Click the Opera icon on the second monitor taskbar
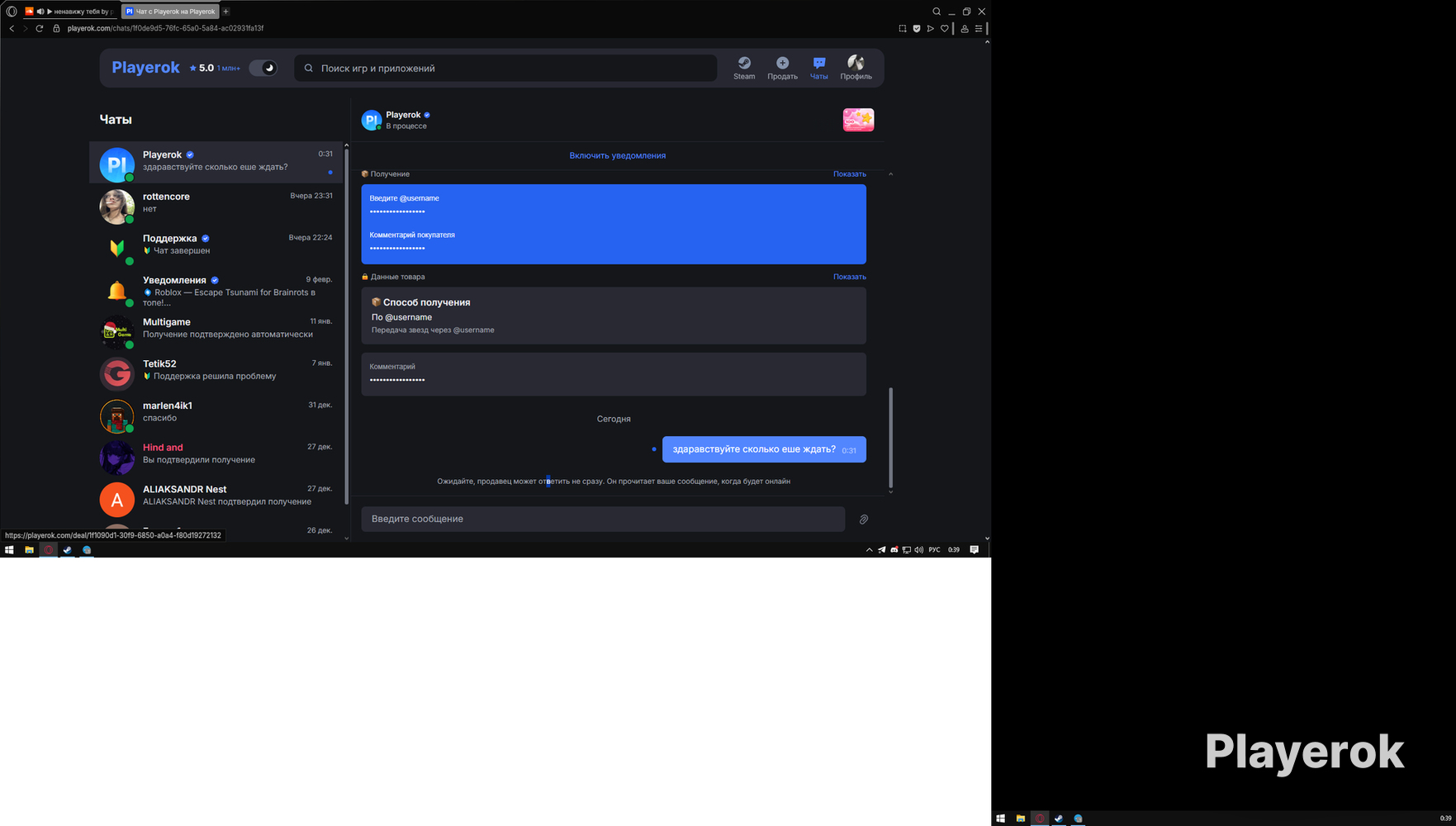Viewport: 1456px width, 826px height. tap(1040, 819)
